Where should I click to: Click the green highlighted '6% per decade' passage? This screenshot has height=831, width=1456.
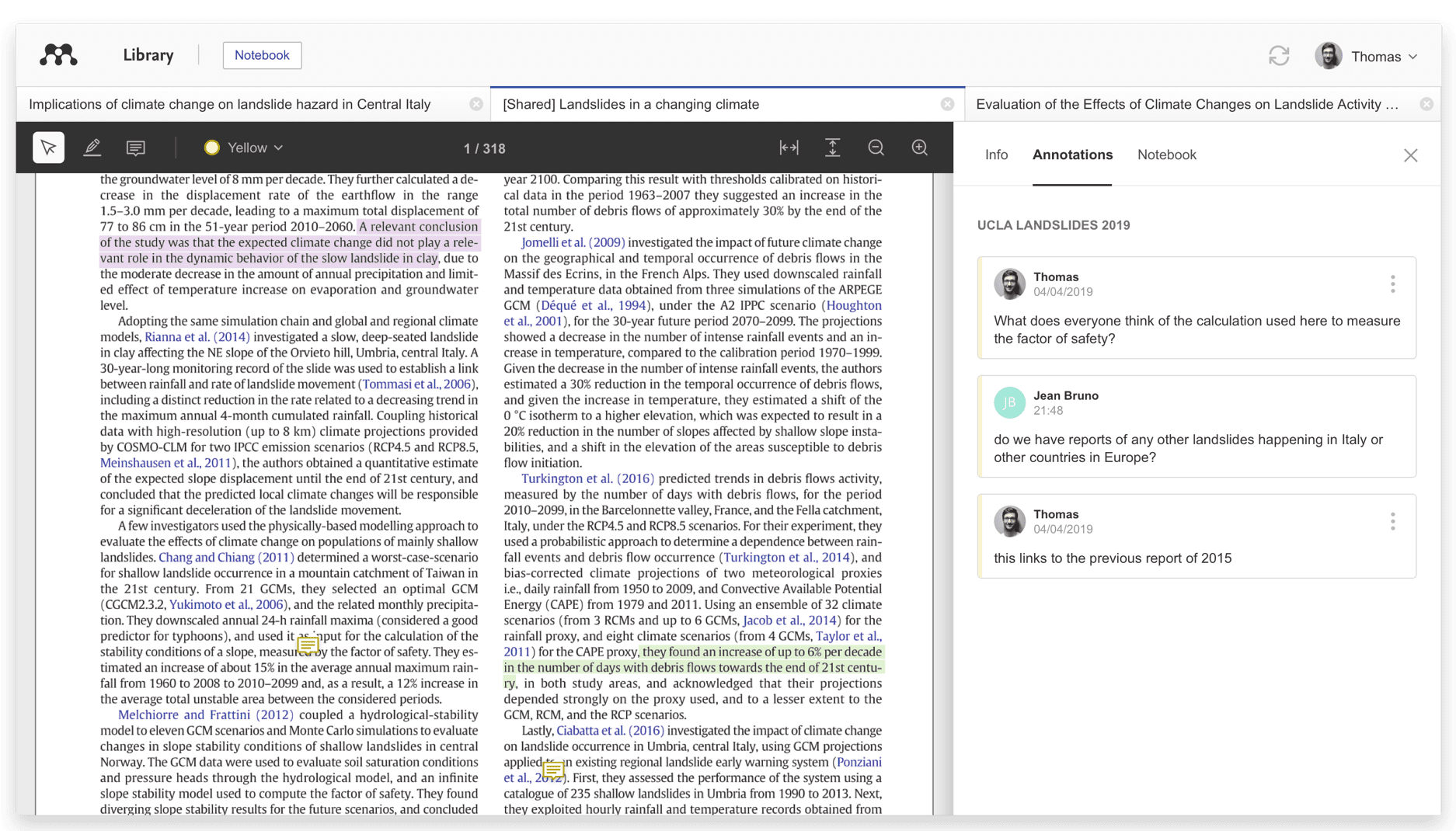tap(693, 667)
